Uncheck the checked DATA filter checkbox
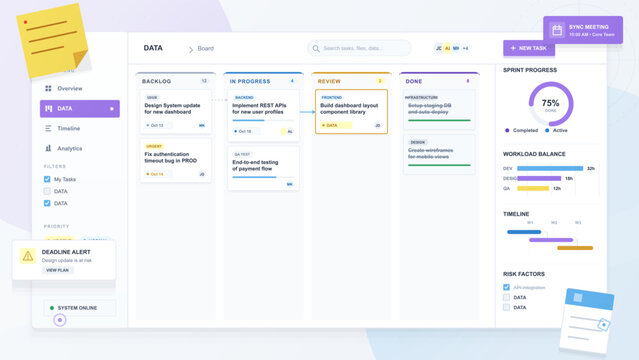The width and height of the screenshot is (639, 360). 47,203
